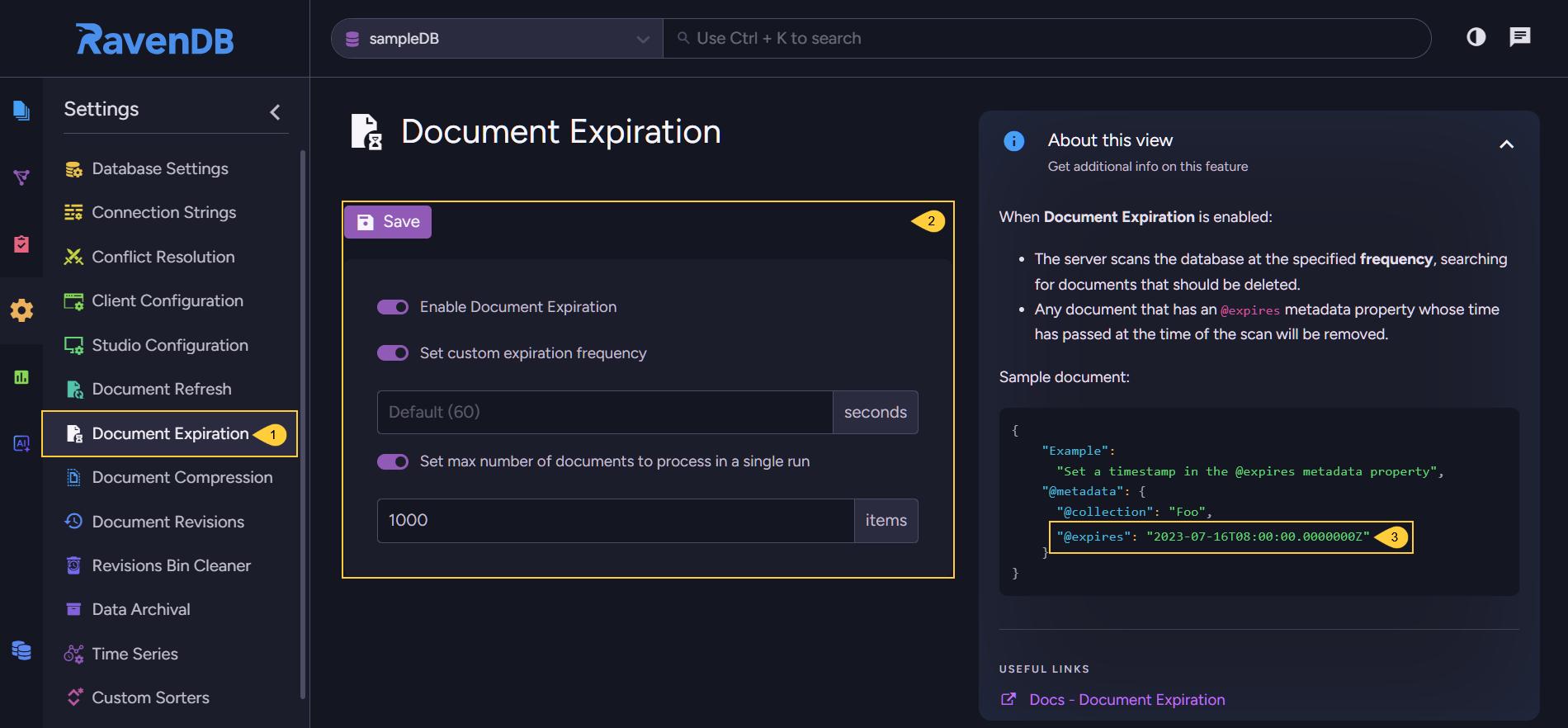1568x728 pixels.
Task: Open Docs - Document Expiration link
Action: [x=1126, y=700]
